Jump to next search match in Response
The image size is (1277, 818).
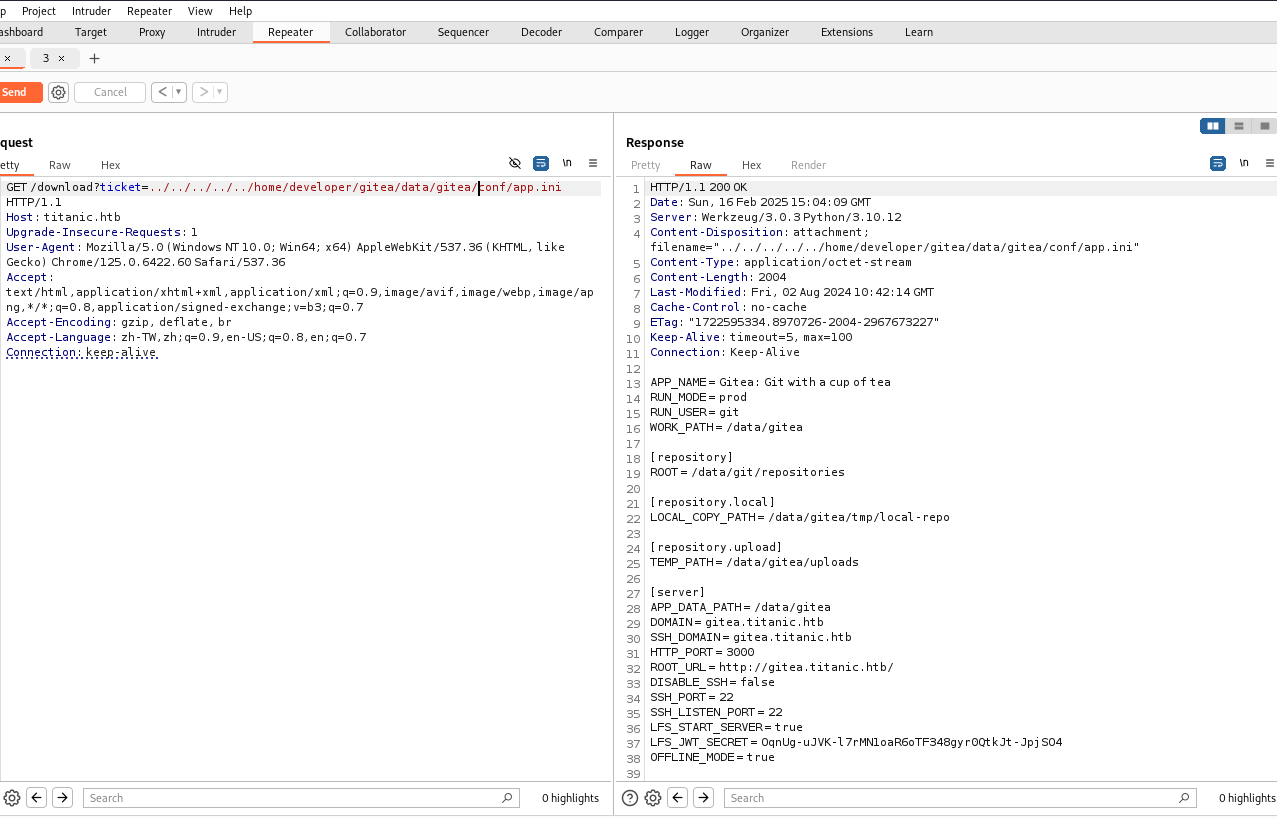click(703, 798)
